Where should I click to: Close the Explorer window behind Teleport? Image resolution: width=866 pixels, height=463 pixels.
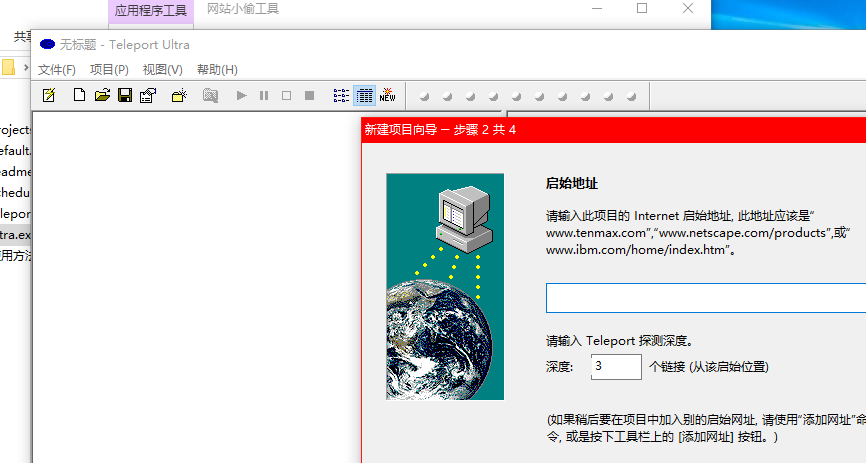(688, 8)
